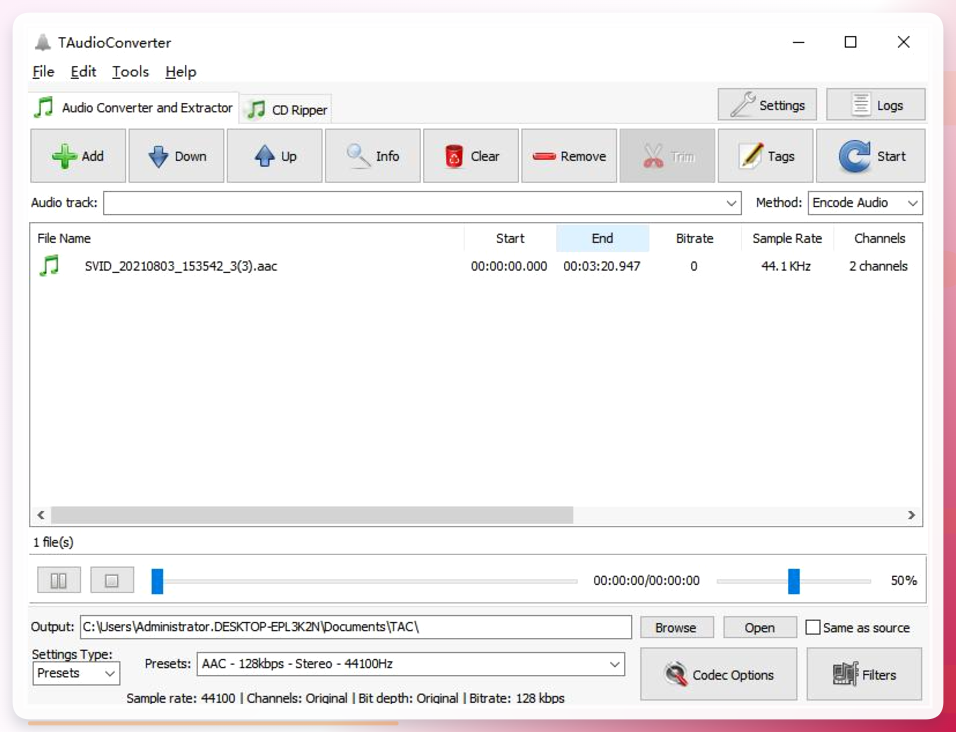Click Browse for output folder
Viewport: 956px width, 732px height.
[x=676, y=627]
